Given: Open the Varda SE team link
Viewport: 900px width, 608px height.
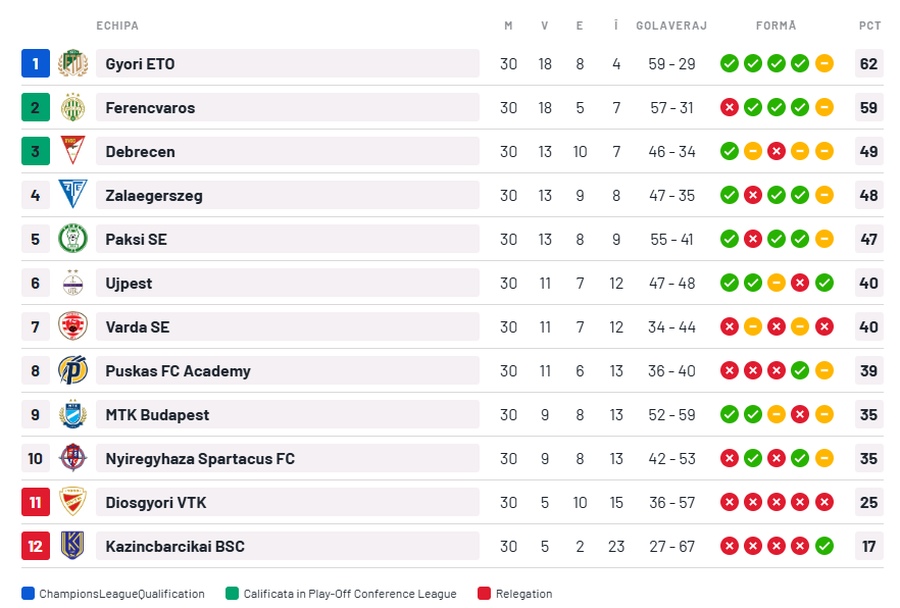Looking at the screenshot, I should pos(138,327).
